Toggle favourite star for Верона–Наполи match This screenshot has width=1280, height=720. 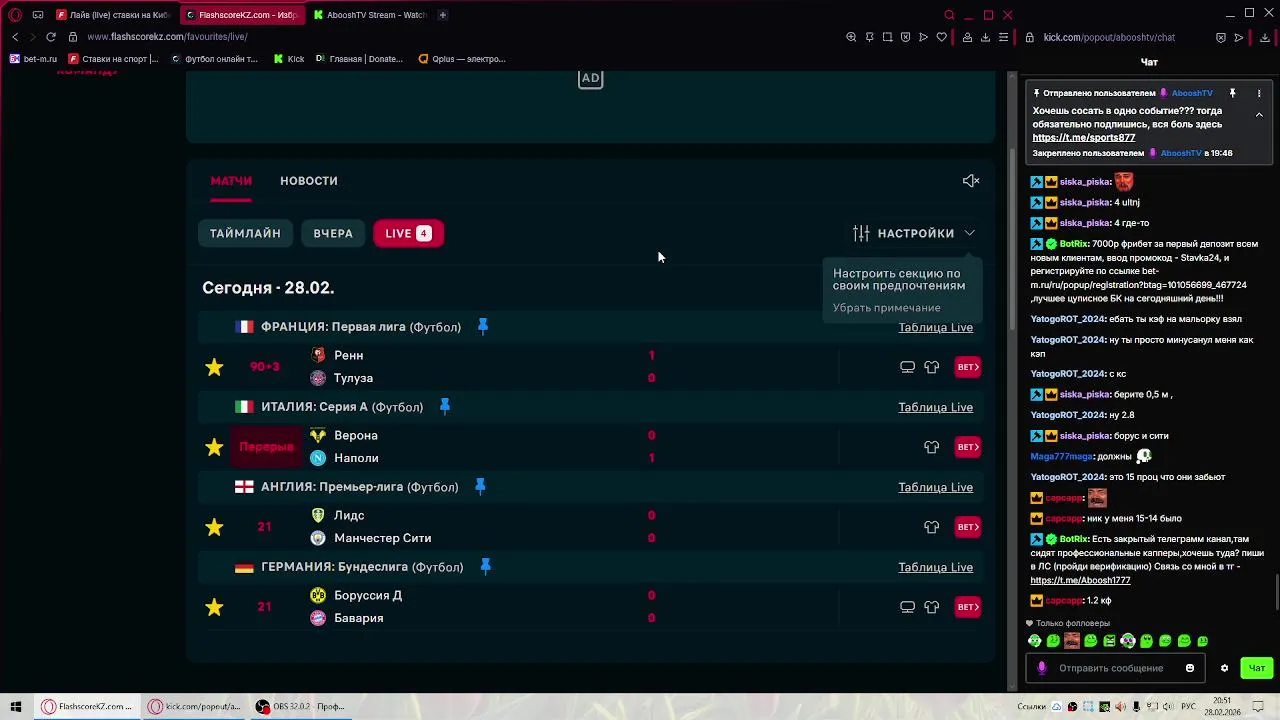[x=214, y=447]
